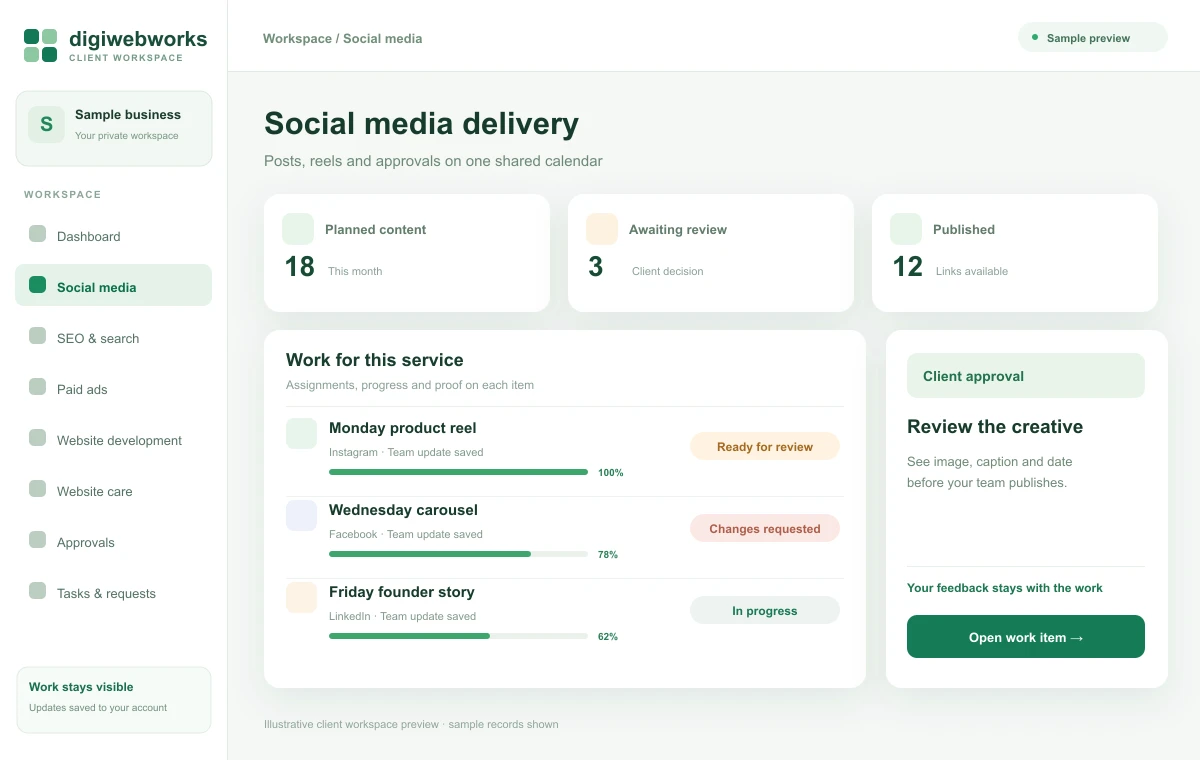Open the Approvals section
The image size is (1200, 760).
[113, 541]
